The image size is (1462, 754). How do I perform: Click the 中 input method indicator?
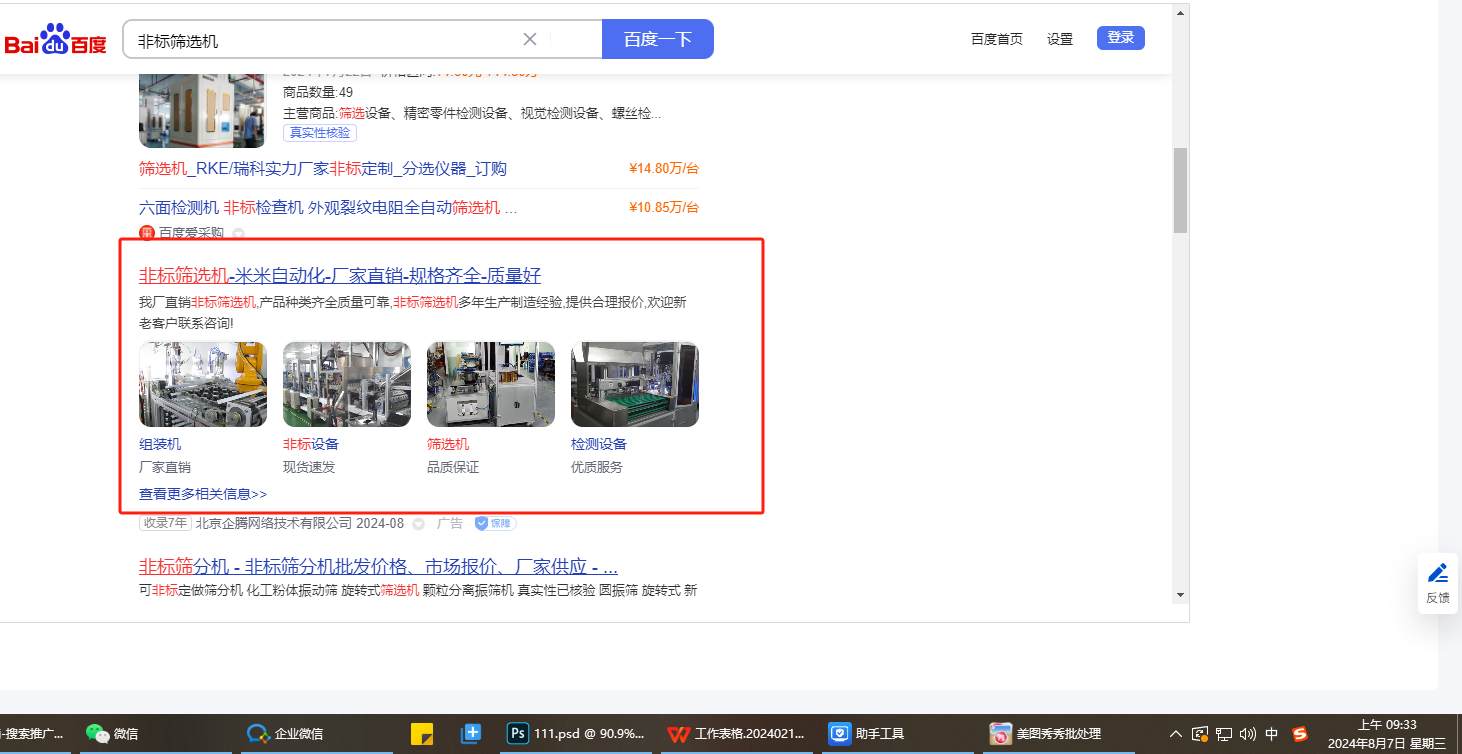[1272, 733]
